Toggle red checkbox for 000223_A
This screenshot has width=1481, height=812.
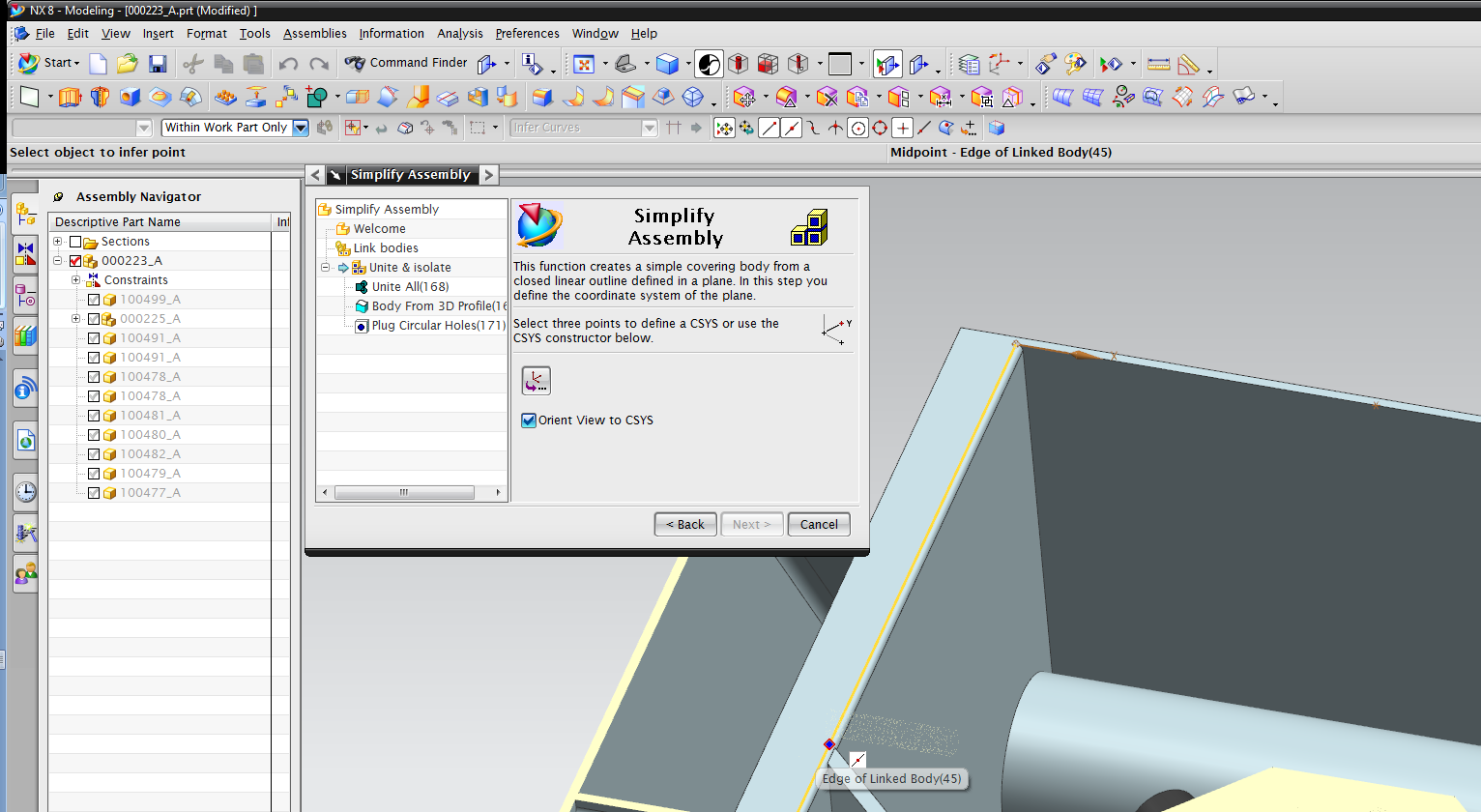click(75, 261)
